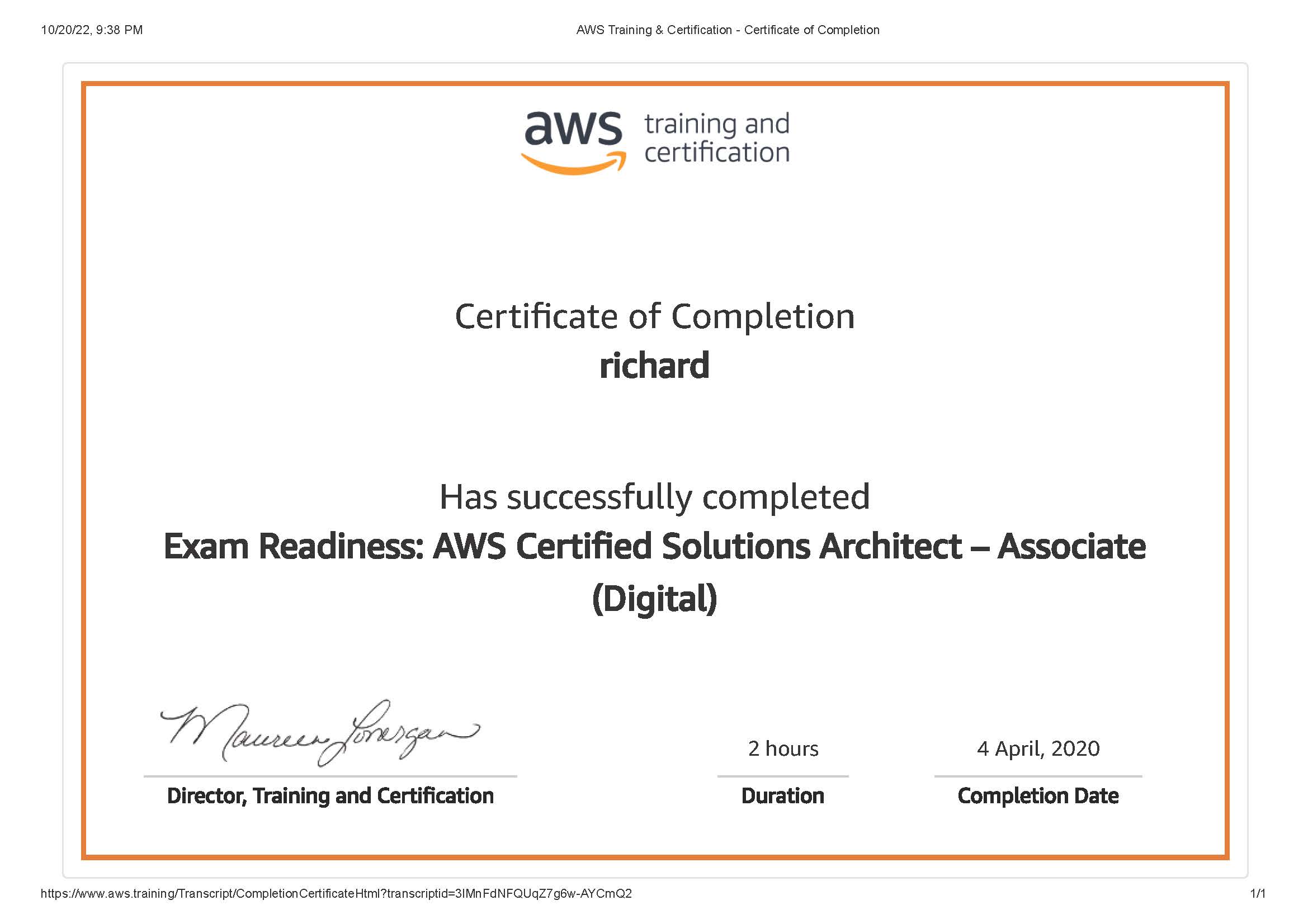Select the recipient name 'richard'
The image size is (1308, 924).
pos(654,365)
